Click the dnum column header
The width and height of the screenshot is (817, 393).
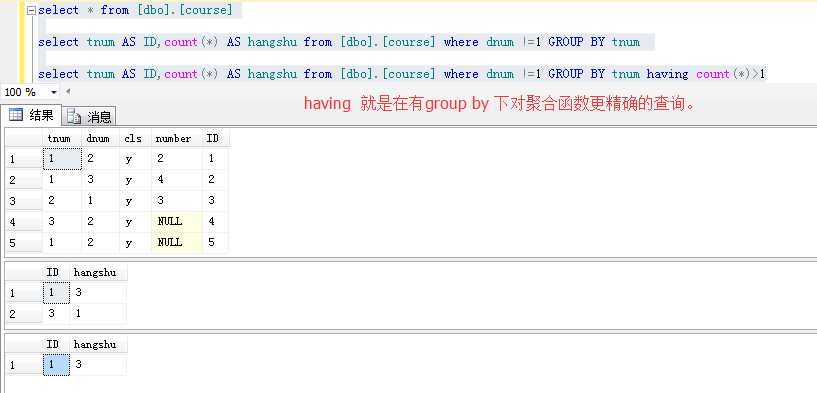(101, 139)
